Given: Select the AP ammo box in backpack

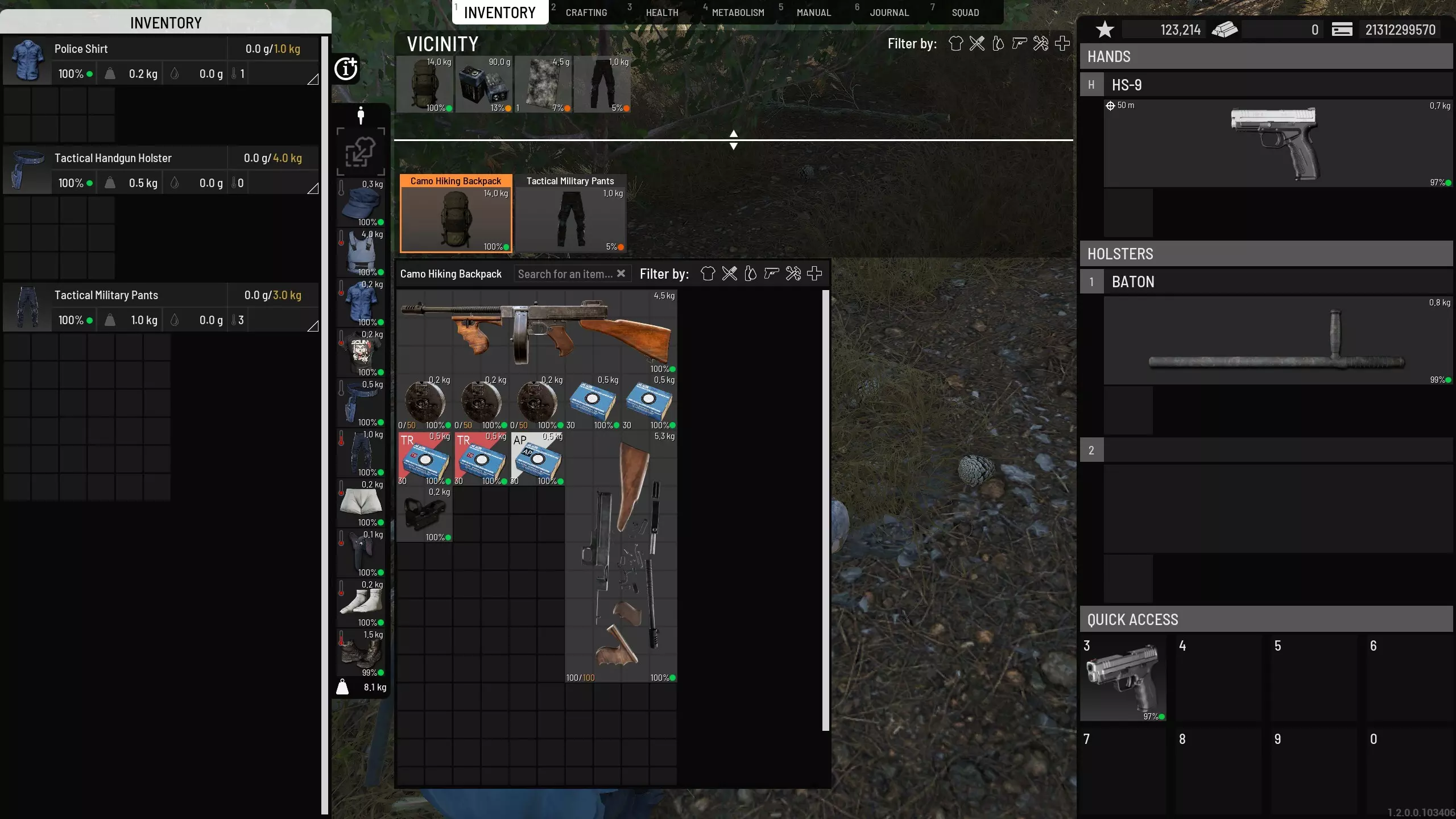Looking at the screenshot, I should coord(537,458).
